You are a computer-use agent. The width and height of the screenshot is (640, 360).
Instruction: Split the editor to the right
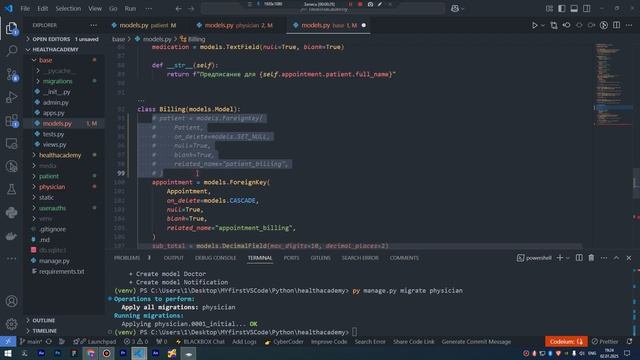coord(616,25)
